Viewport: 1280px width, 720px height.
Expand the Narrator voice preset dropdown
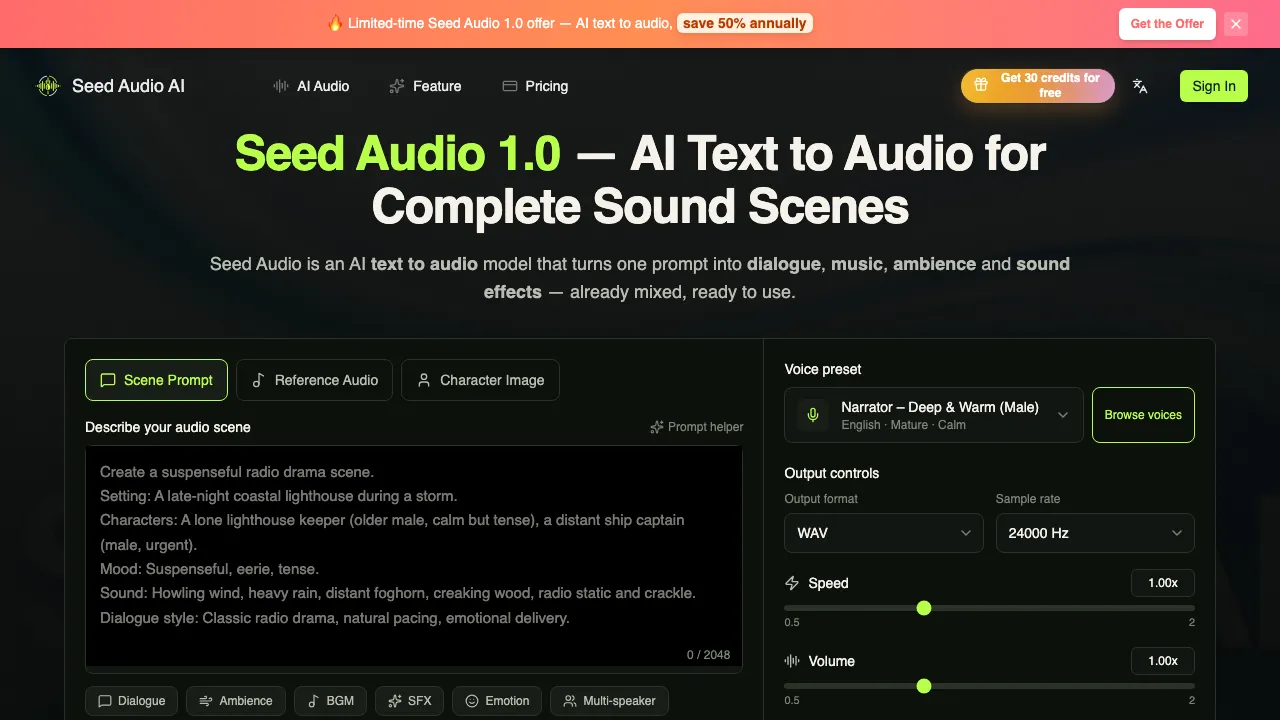coord(934,415)
